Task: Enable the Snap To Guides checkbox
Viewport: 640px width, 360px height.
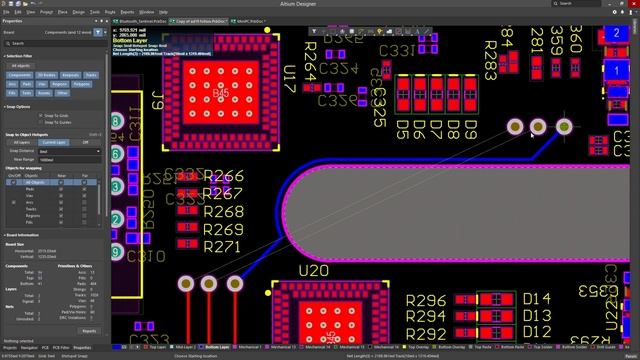Action: (40, 122)
